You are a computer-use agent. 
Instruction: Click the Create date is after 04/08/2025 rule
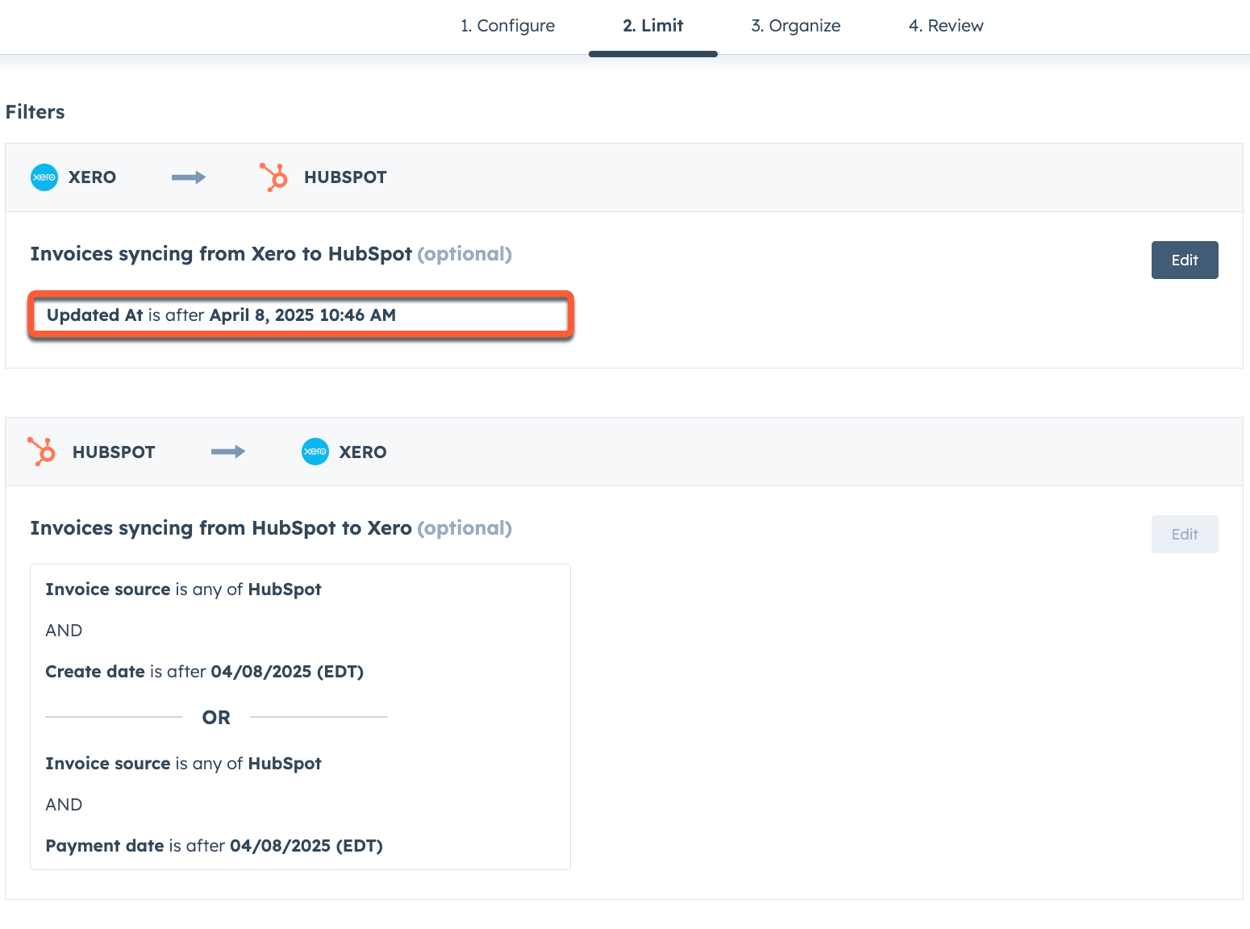[204, 671]
